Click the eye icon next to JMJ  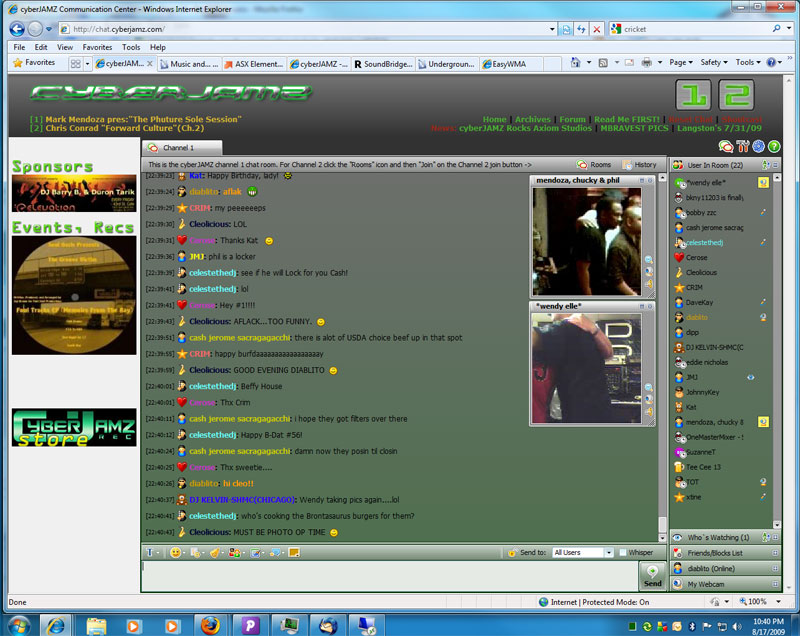[x=751, y=377]
